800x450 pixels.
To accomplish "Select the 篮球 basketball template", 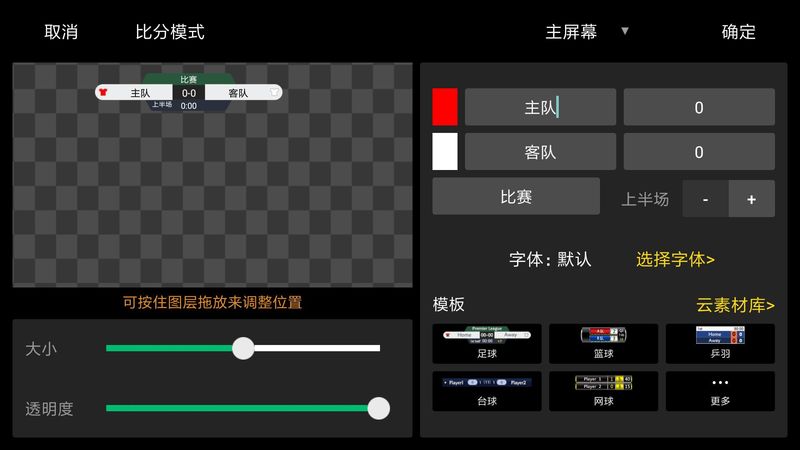I will [604, 343].
